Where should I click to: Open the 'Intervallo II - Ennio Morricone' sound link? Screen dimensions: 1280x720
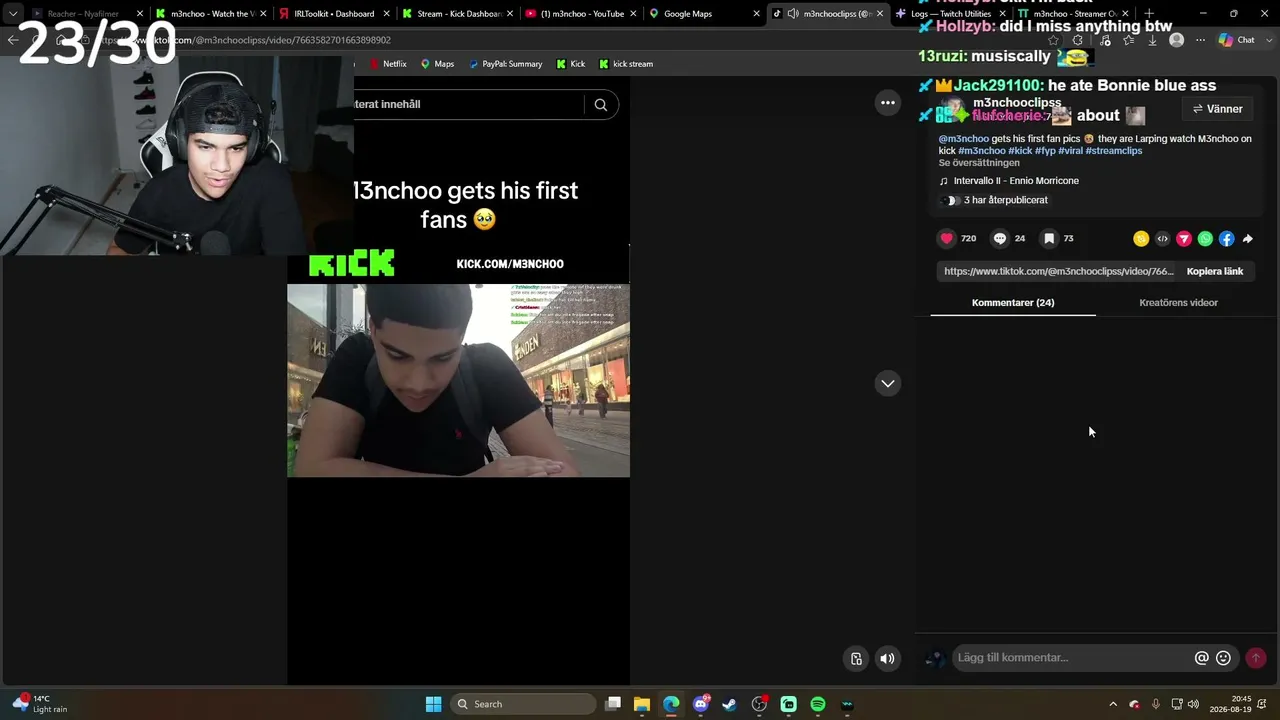1016,181
